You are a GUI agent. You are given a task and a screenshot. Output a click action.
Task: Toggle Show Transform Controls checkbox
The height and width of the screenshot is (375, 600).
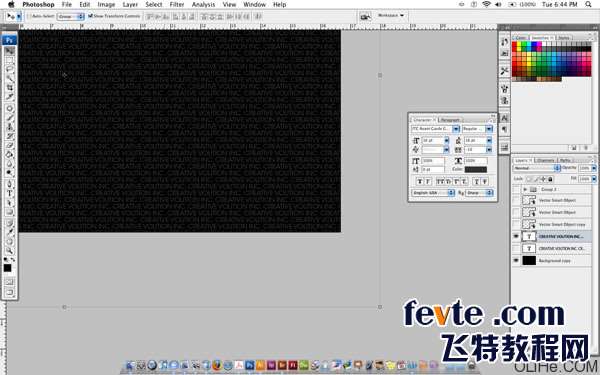[91, 16]
